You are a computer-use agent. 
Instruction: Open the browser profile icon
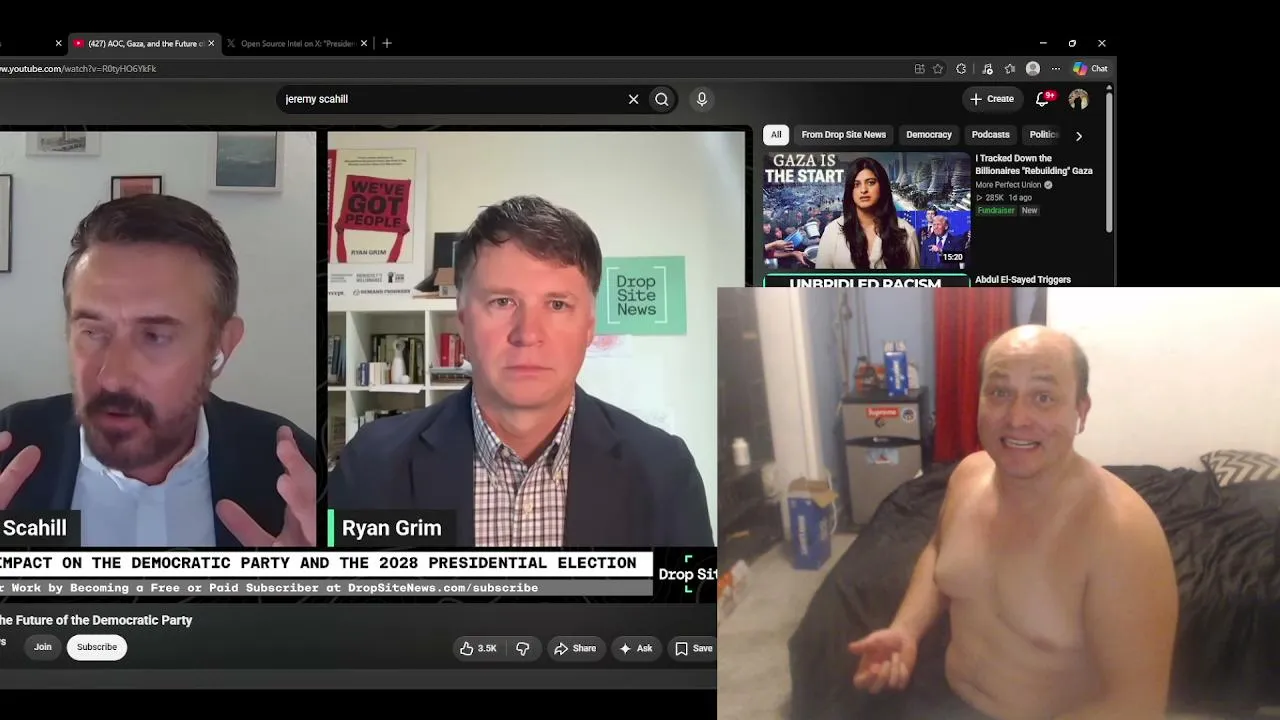[1033, 69]
